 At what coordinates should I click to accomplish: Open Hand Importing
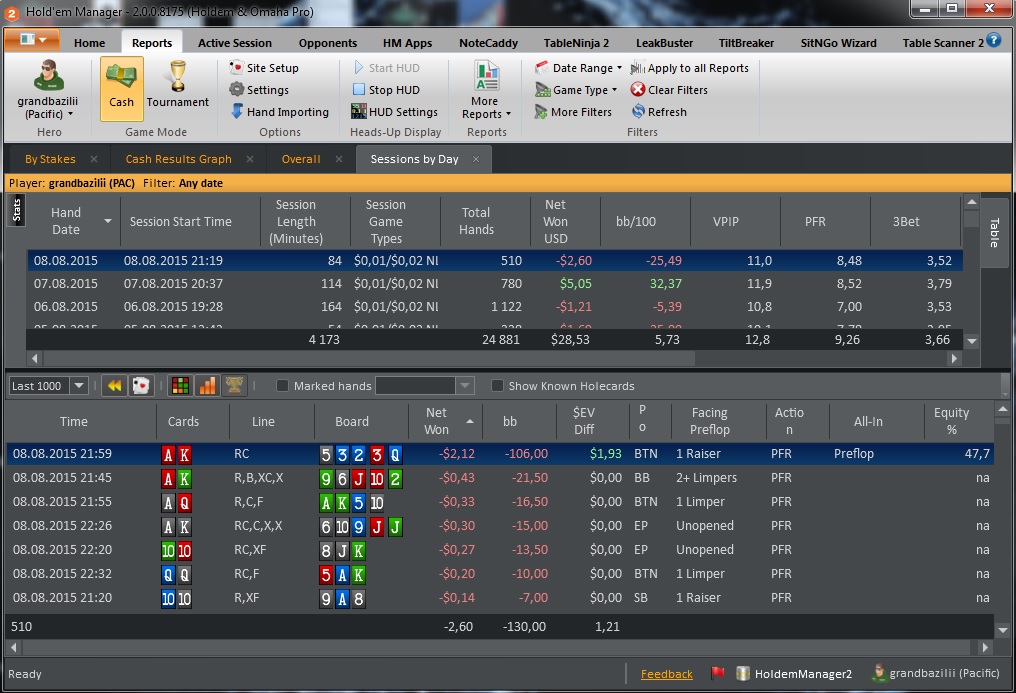(x=280, y=112)
